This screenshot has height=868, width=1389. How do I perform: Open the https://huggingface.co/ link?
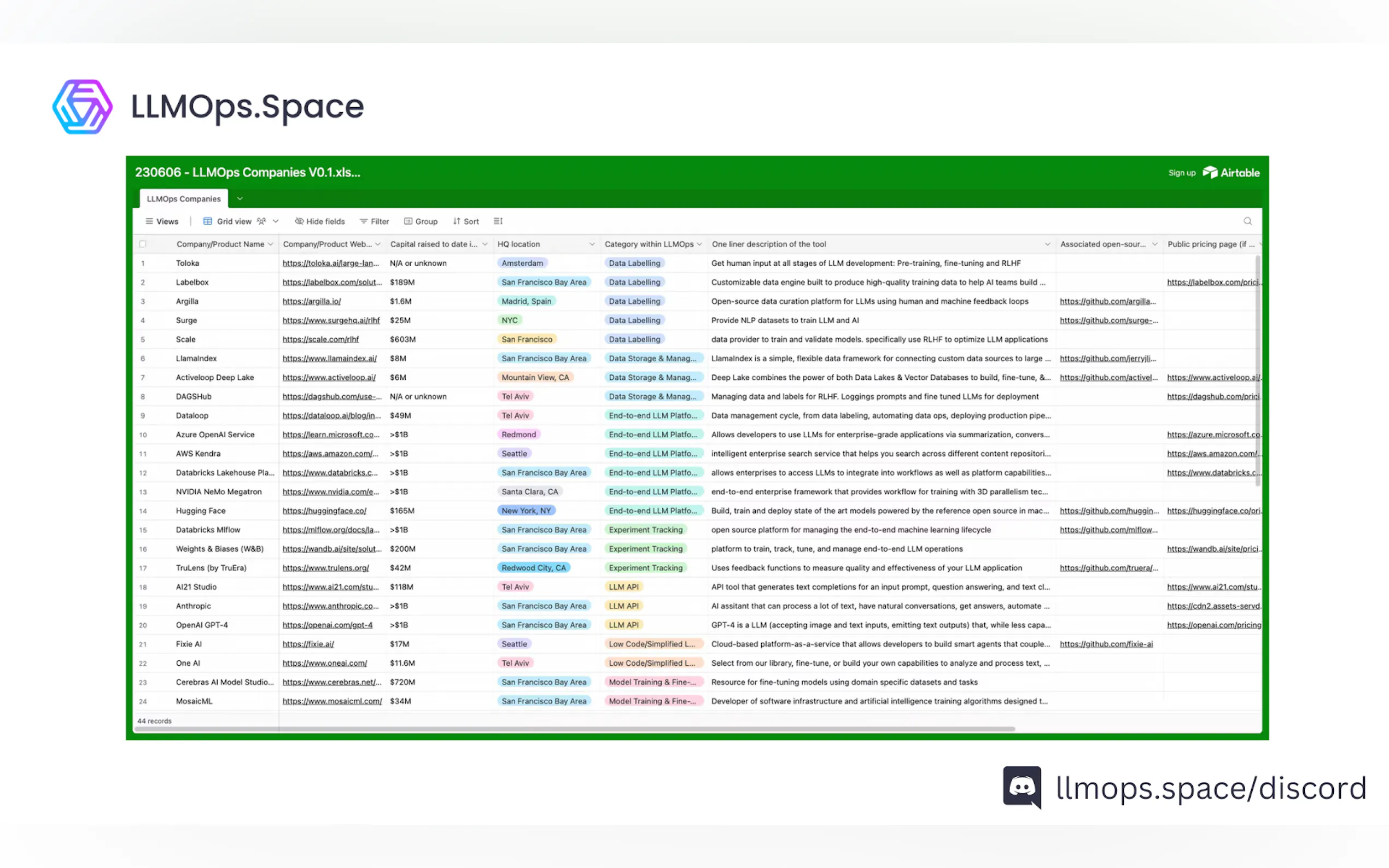[x=325, y=511]
